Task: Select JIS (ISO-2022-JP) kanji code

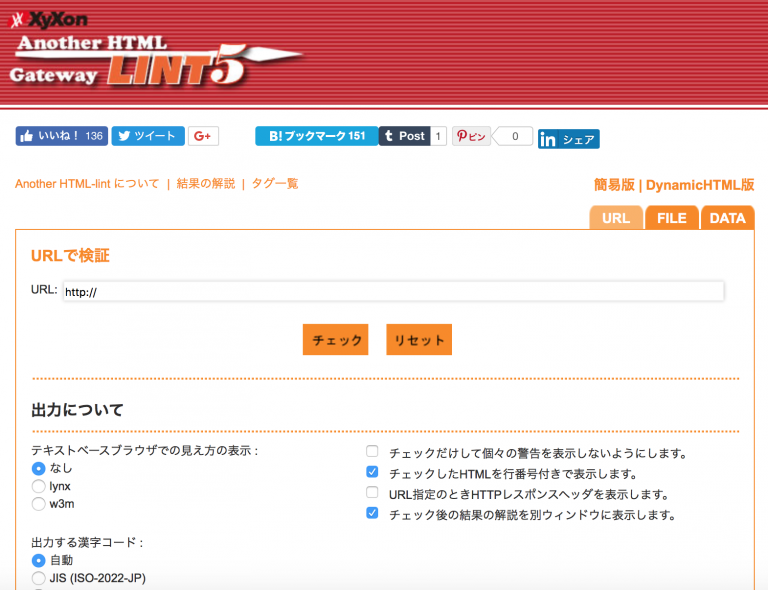Action: coord(39,578)
